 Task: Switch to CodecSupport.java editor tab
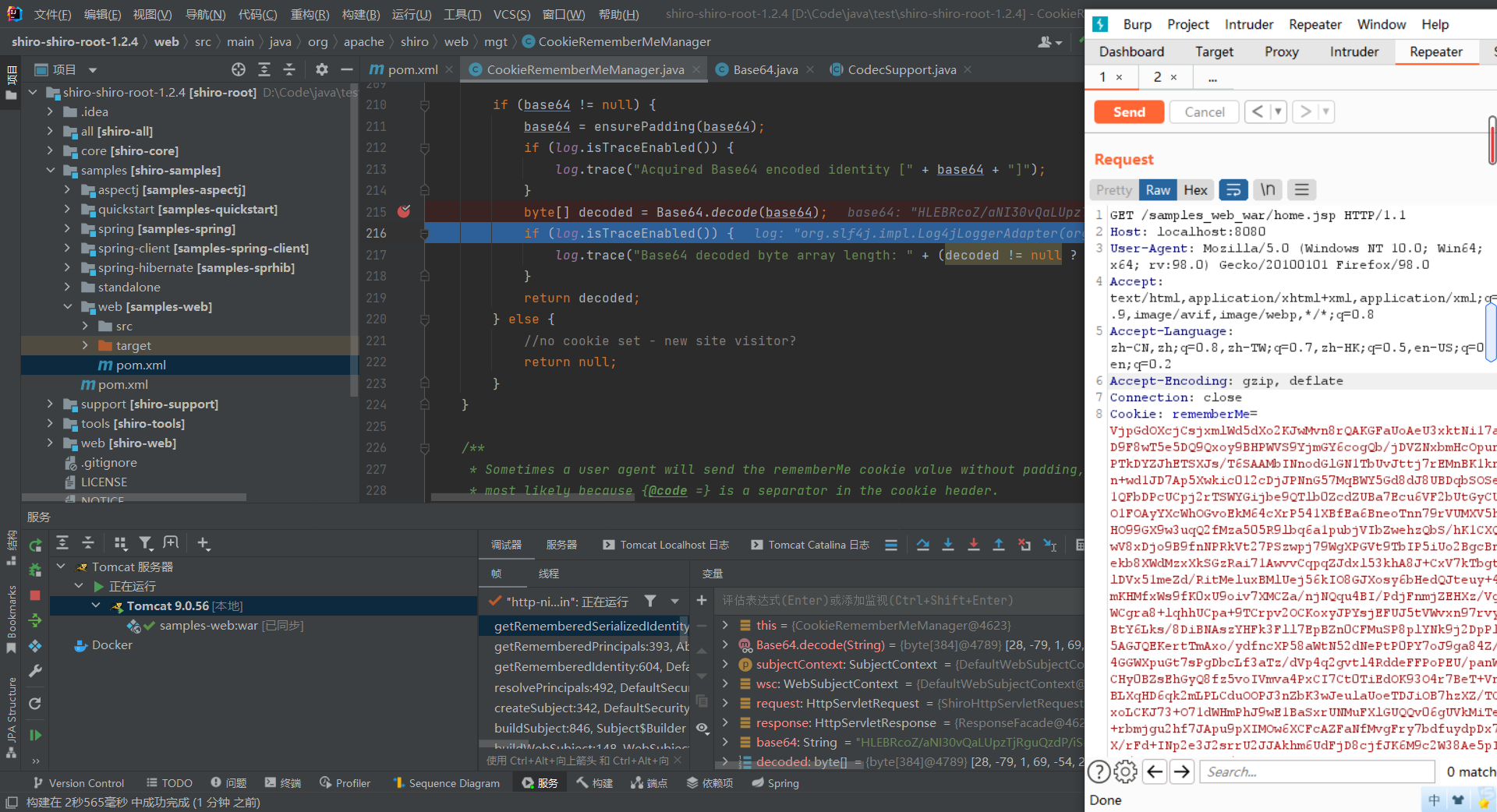click(901, 69)
